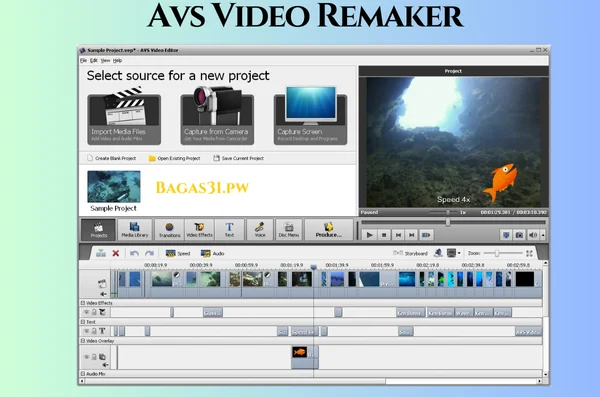
Task: Collapse the Video Effects track group
Action: tap(82, 303)
